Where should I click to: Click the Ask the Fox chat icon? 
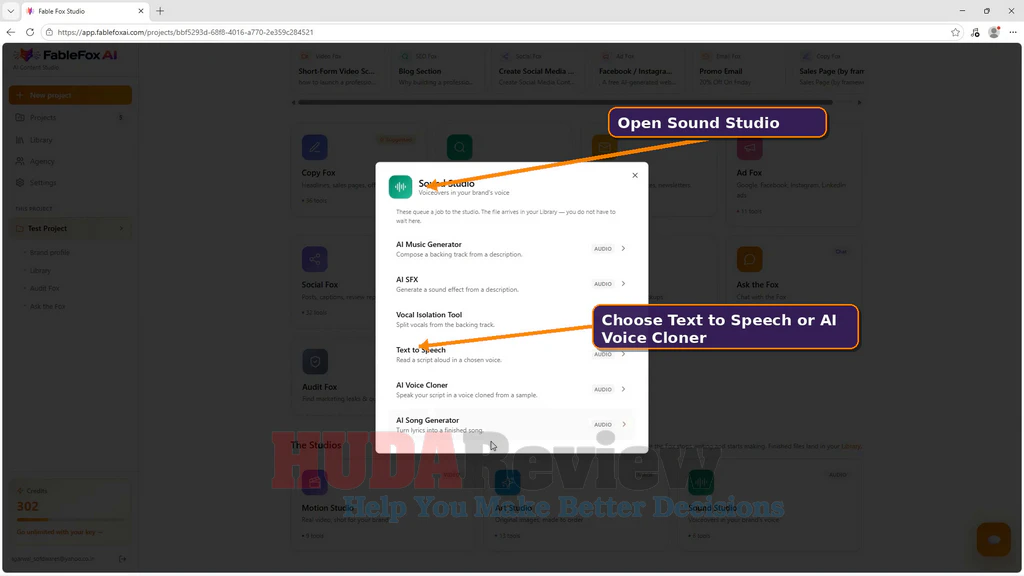[749, 259]
